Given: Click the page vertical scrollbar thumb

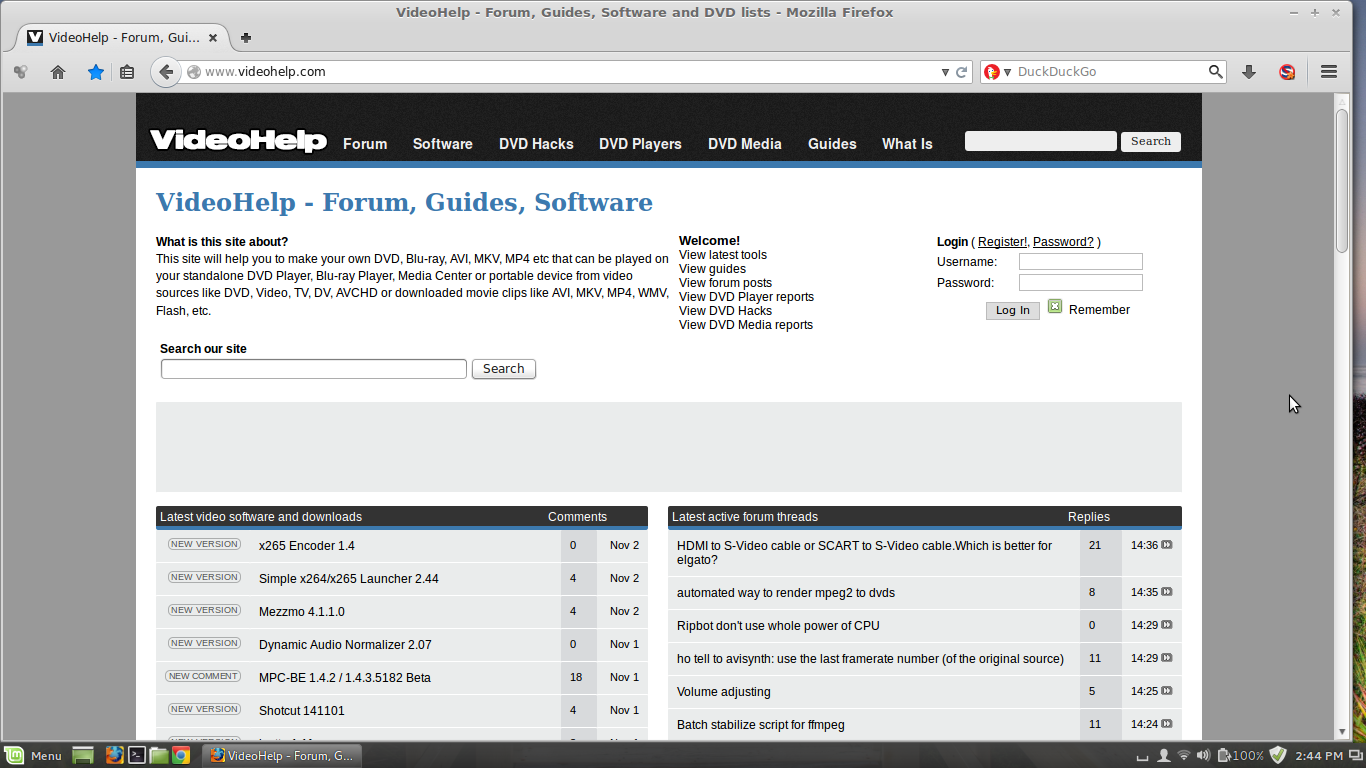Looking at the screenshot, I should coord(1342,180).
